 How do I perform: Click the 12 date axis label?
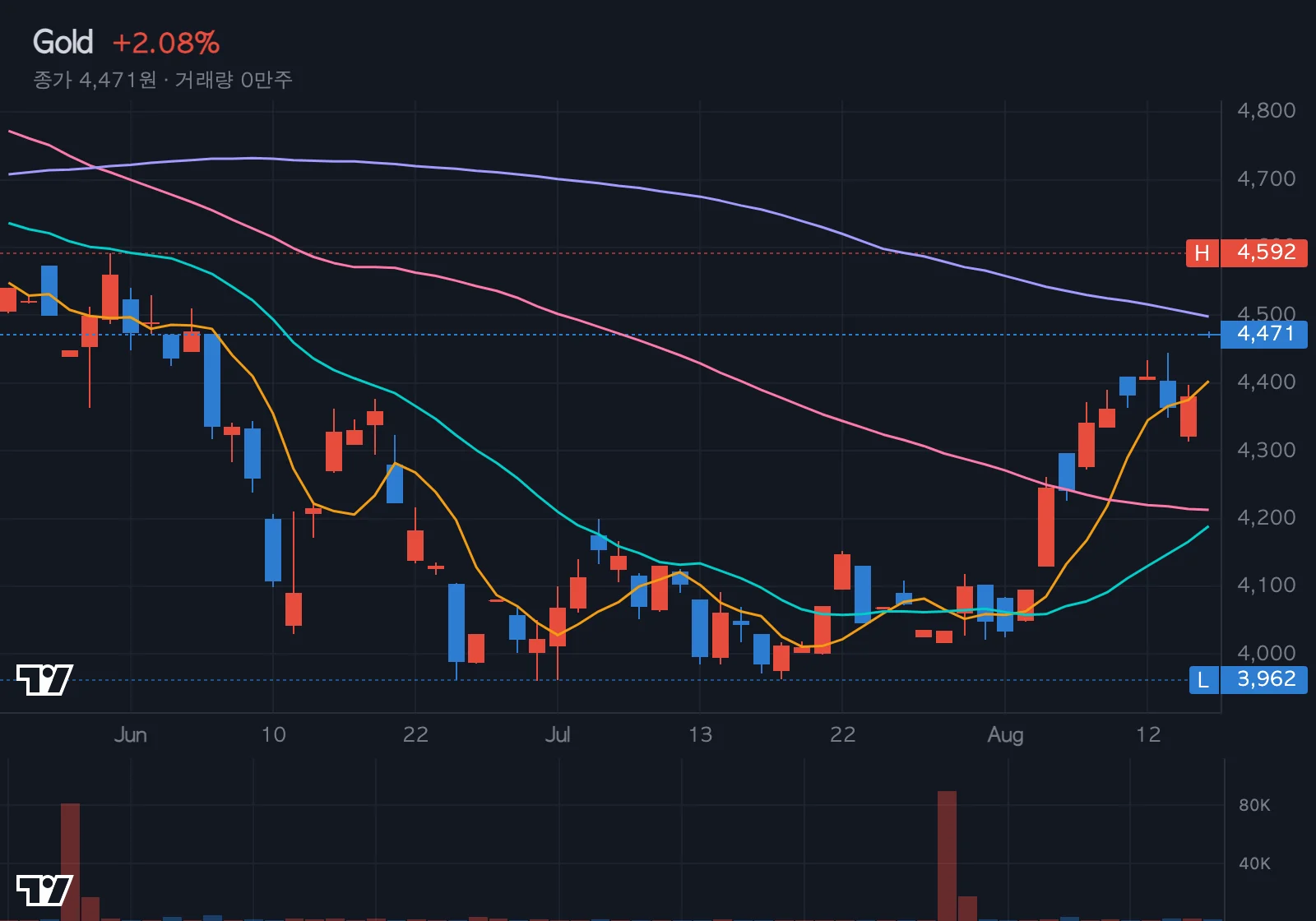click(1148, 734)
